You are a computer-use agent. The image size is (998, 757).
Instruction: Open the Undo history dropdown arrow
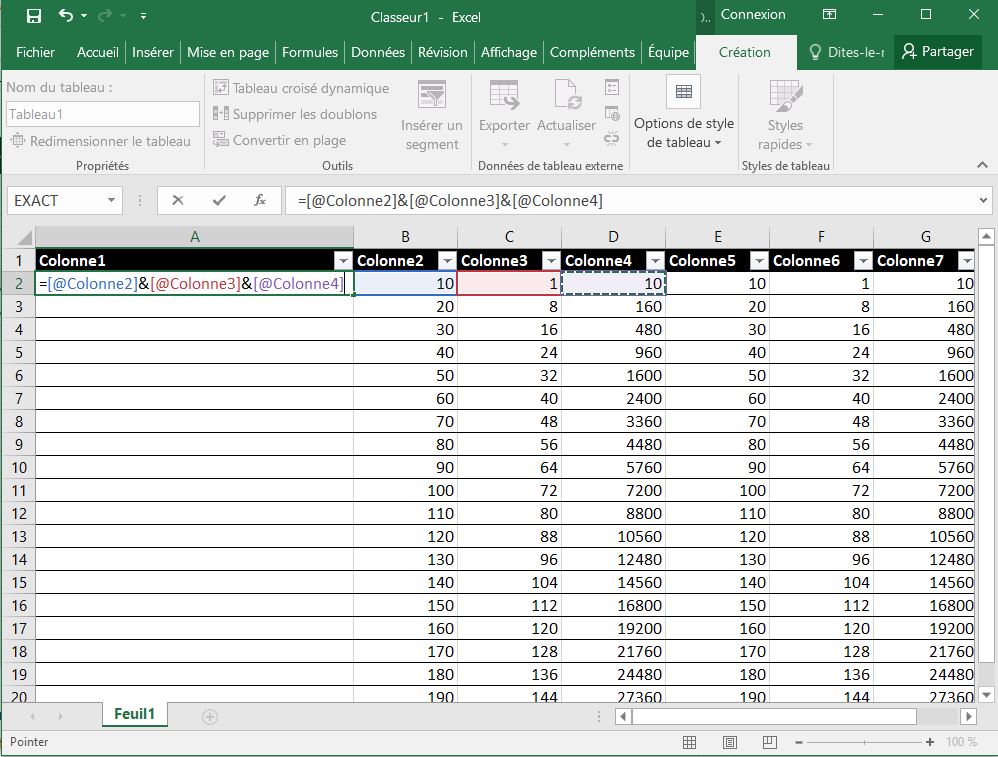pyautogui.click(x=84, y=16)
